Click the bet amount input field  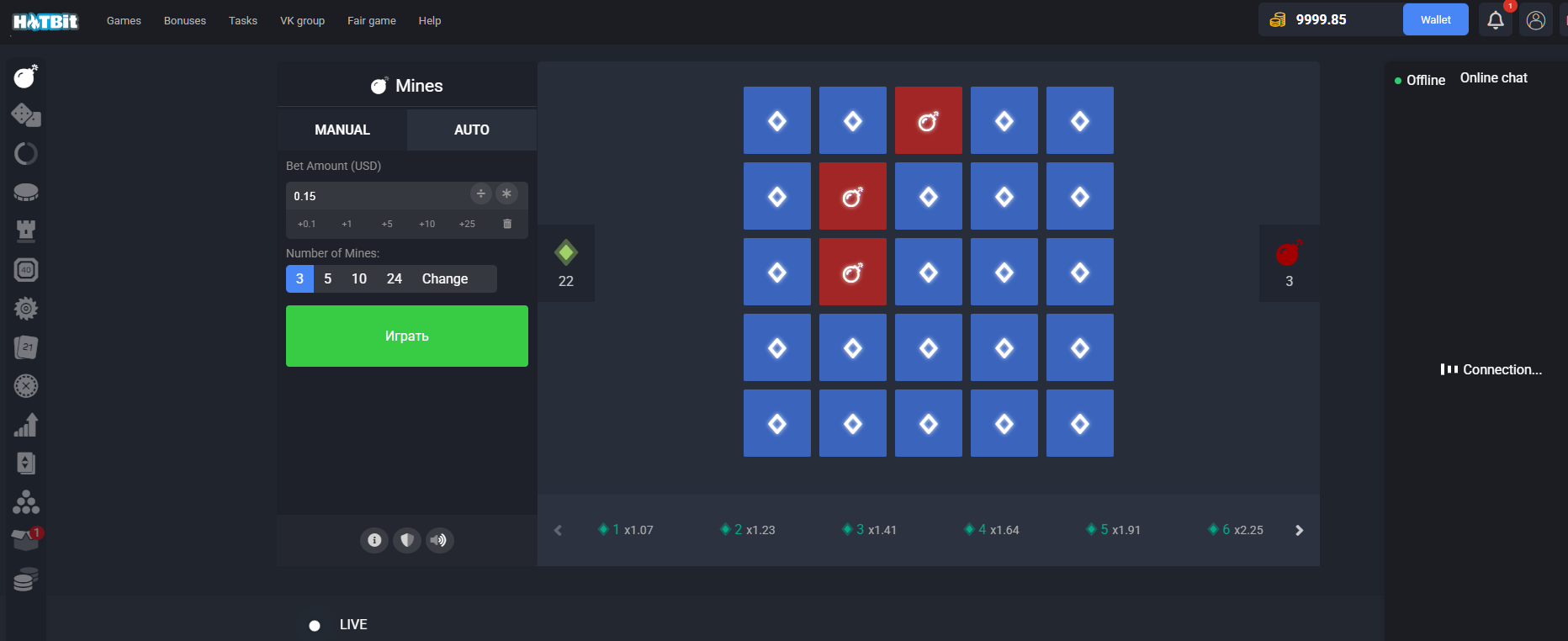pyautogui.click(x=379, y=196)
